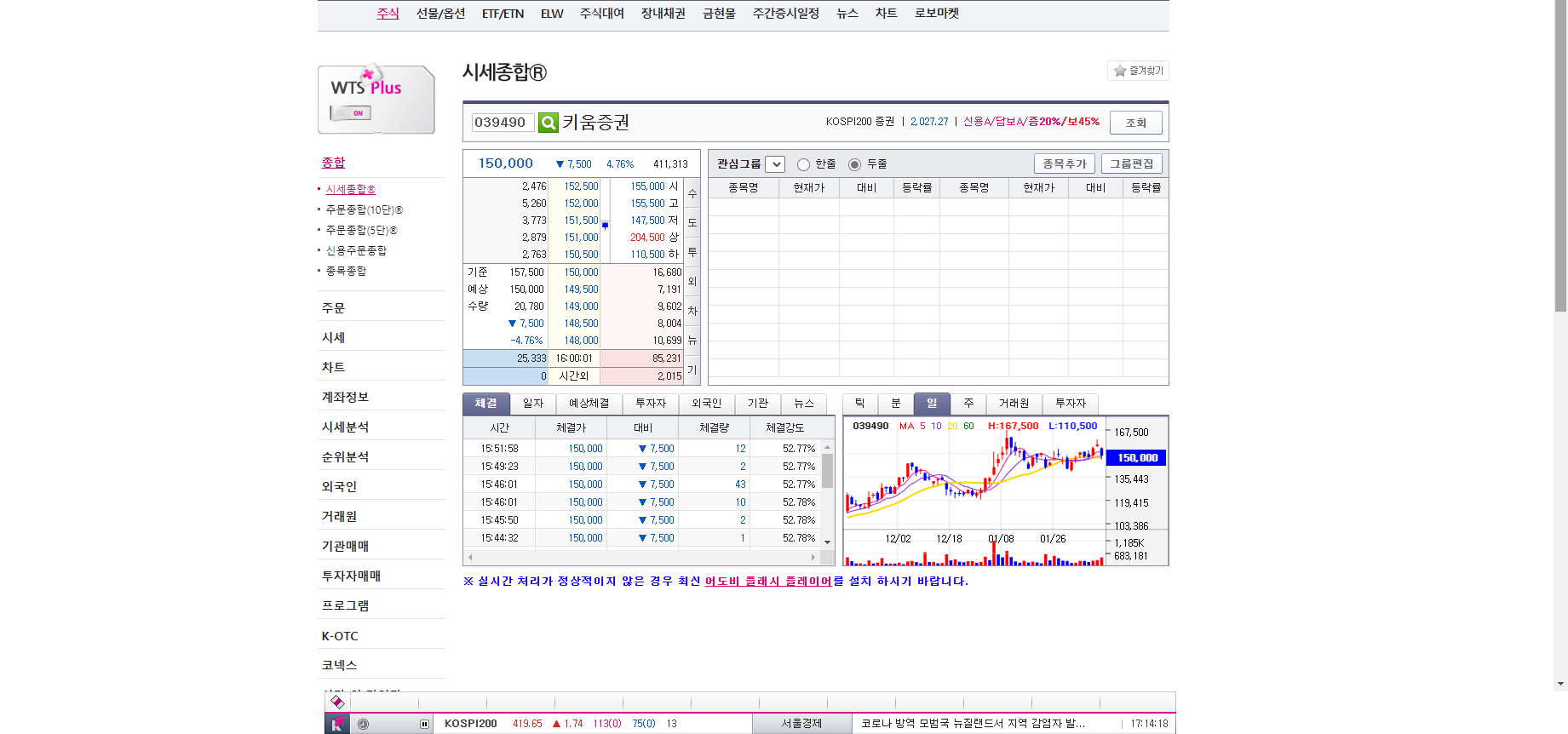The image size is (1568, 734).
Task: Click the 투 side tab of order book
Action: tap(692, 253)
